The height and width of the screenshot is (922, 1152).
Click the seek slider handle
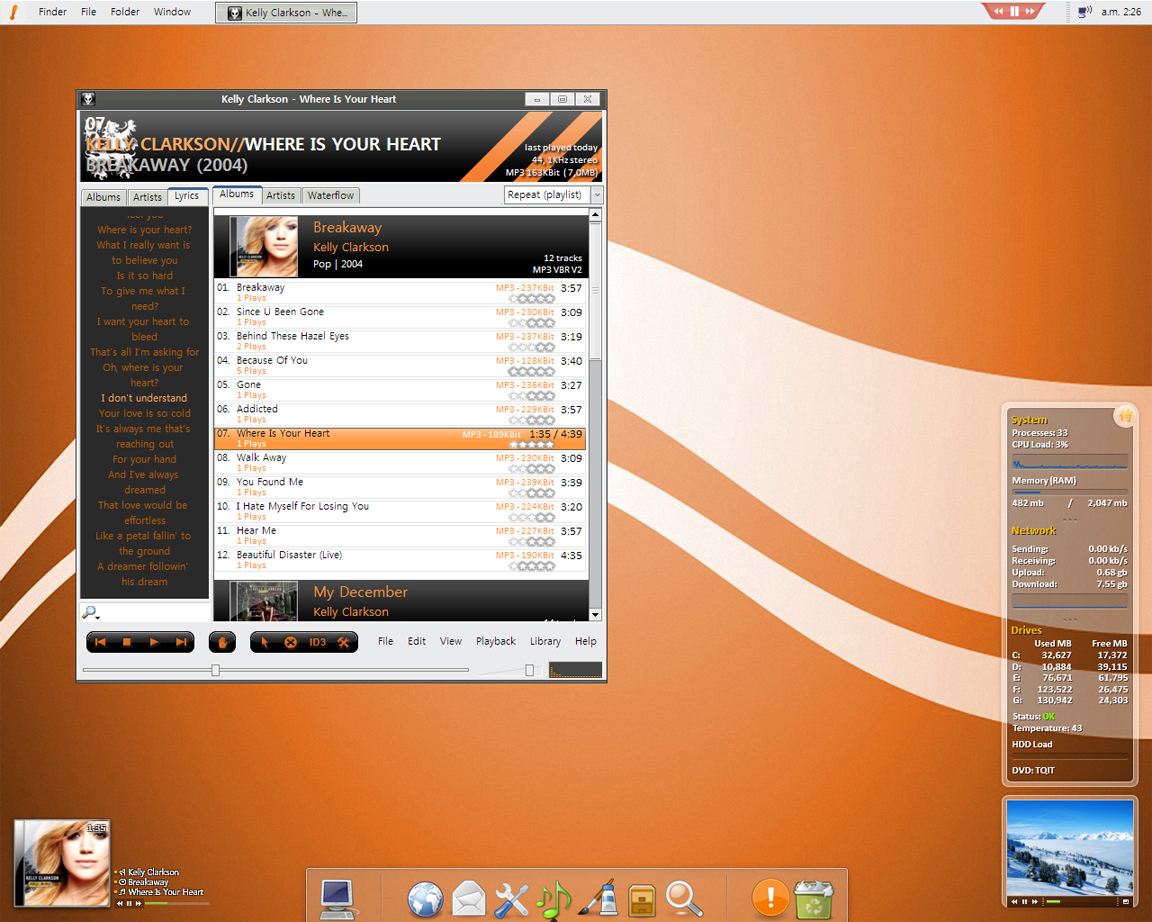[x=215, y=670]
